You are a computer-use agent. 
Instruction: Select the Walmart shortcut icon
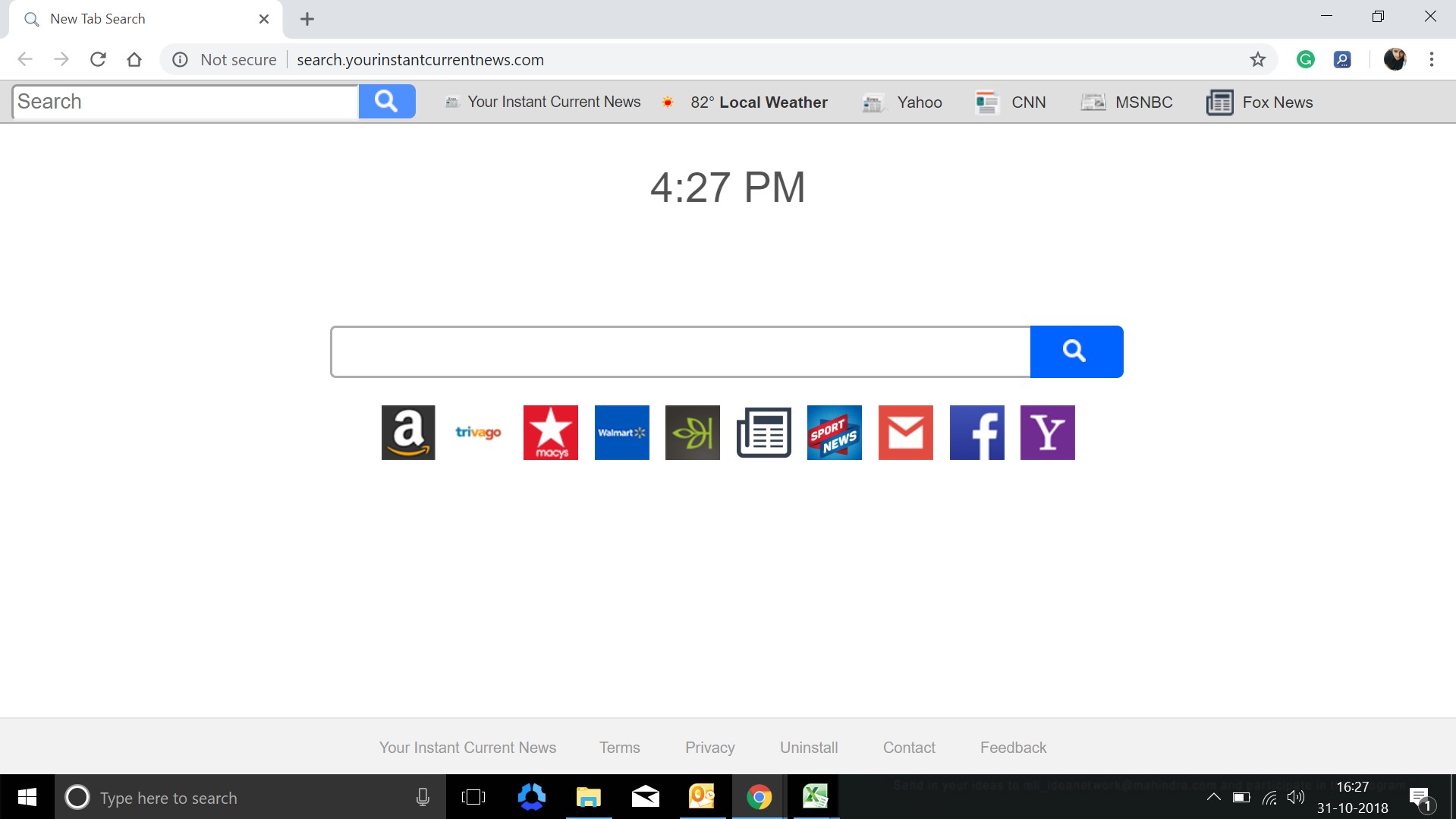coord(621,433)
